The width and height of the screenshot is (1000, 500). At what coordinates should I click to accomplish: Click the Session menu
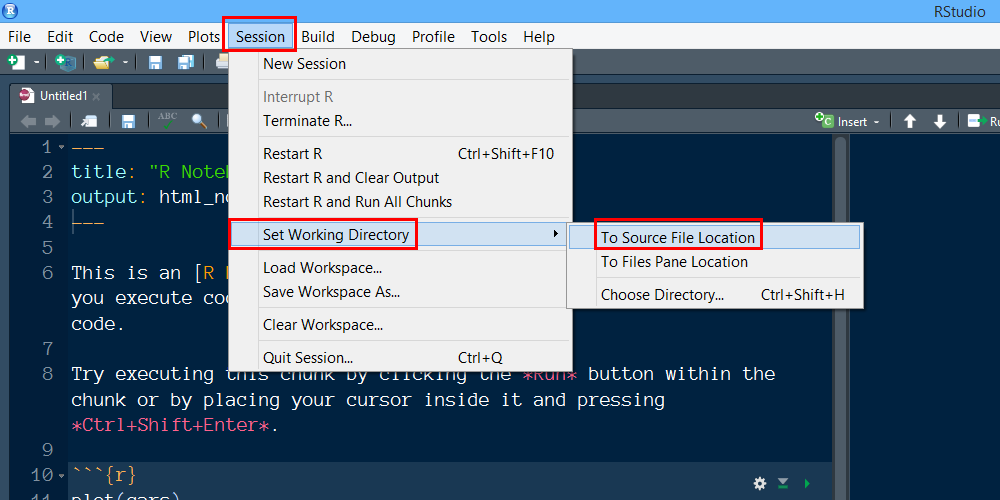260,36
